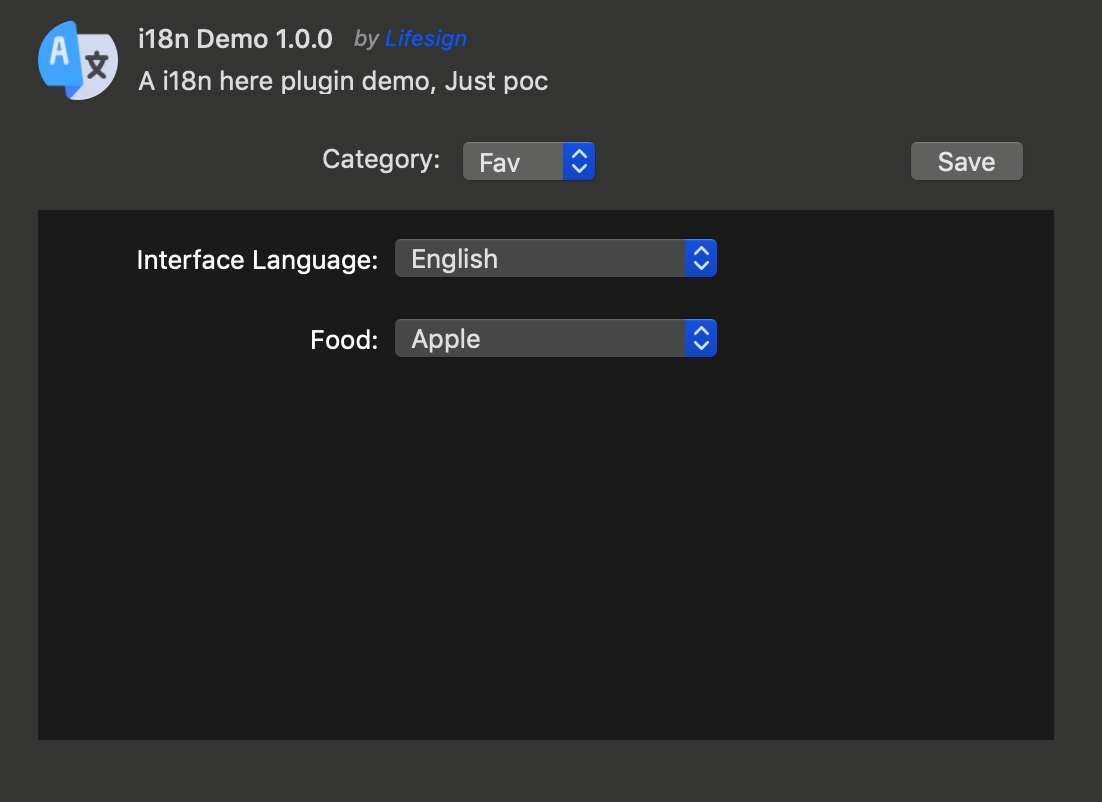Click the Category label text
Screen dimensions: 1102x802
click(381, 159)
